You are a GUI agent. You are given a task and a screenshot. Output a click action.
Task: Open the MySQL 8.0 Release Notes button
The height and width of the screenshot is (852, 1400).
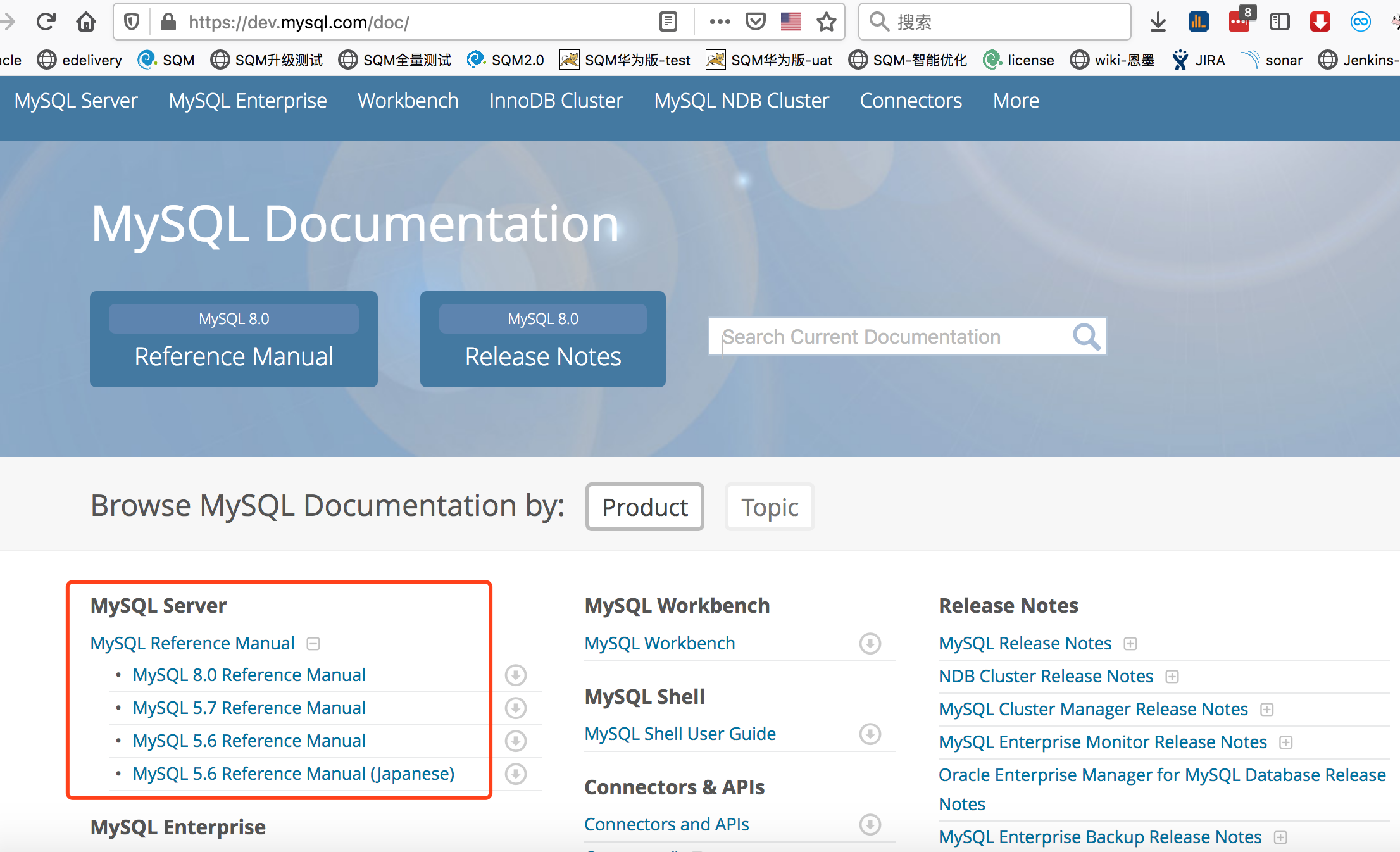(542, 340)
